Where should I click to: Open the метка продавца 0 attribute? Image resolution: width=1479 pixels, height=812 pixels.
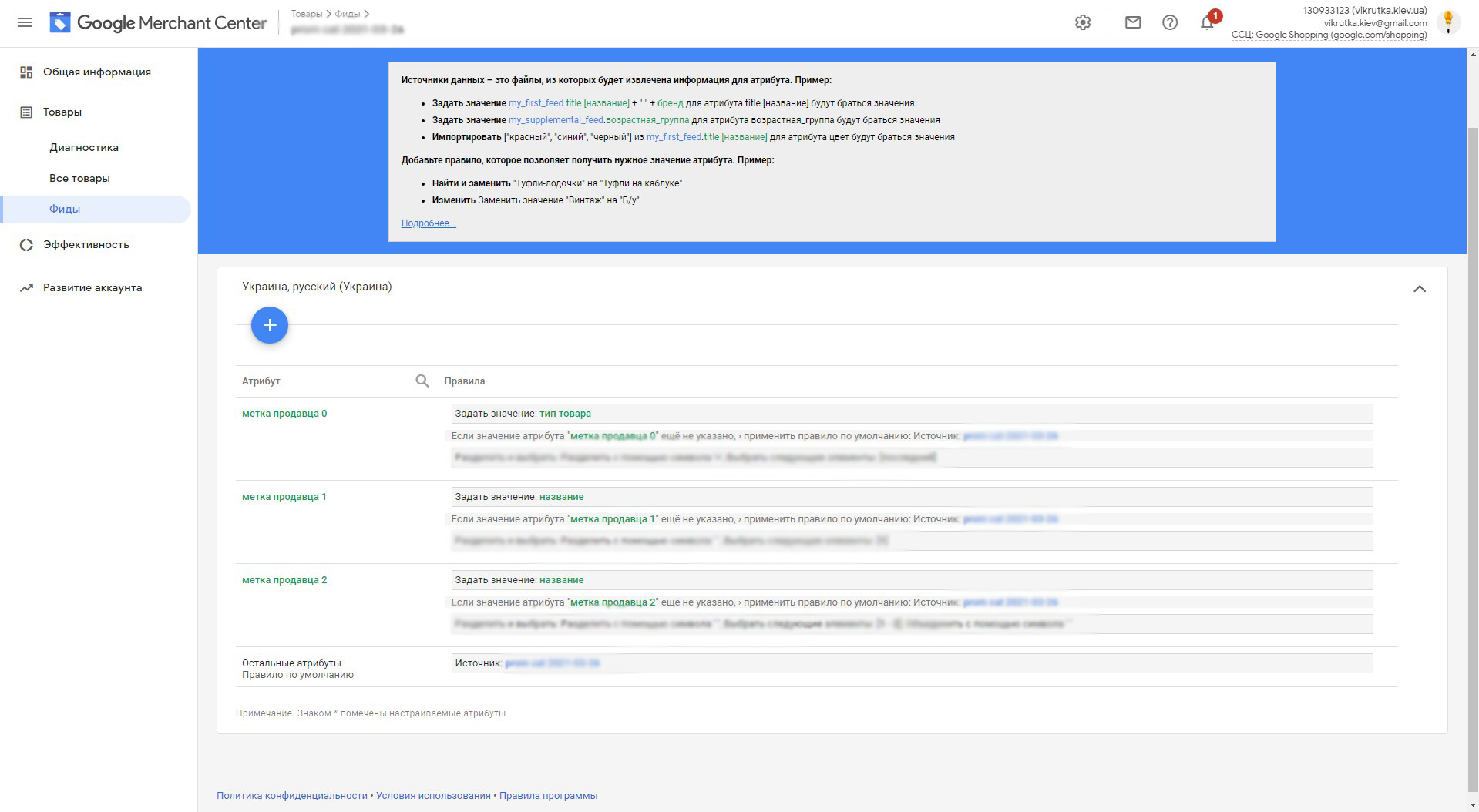284,414
